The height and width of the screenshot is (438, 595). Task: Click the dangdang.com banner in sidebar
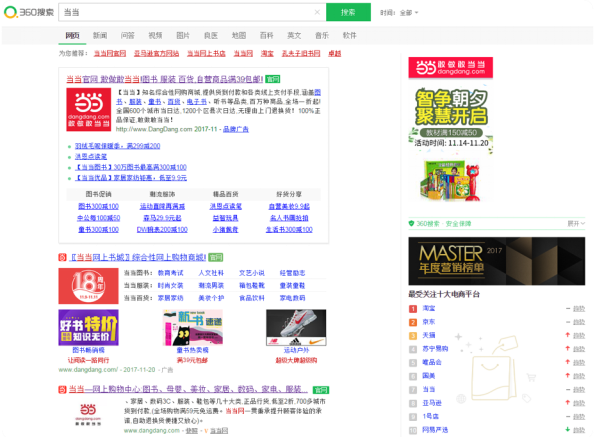click(450, 68)
